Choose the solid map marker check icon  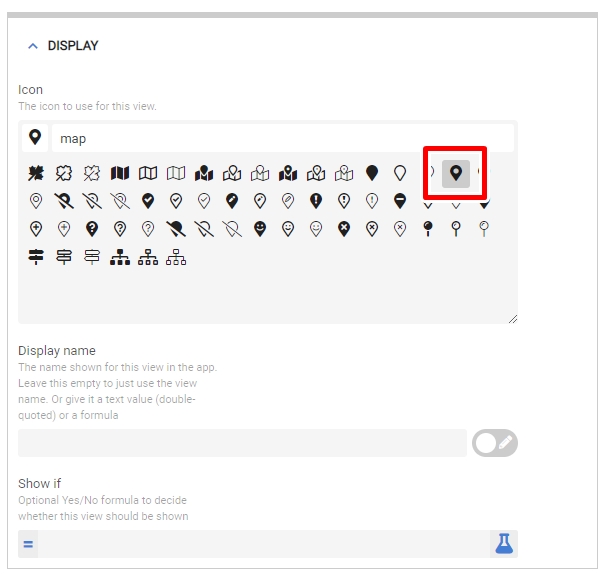coord(148,201)
